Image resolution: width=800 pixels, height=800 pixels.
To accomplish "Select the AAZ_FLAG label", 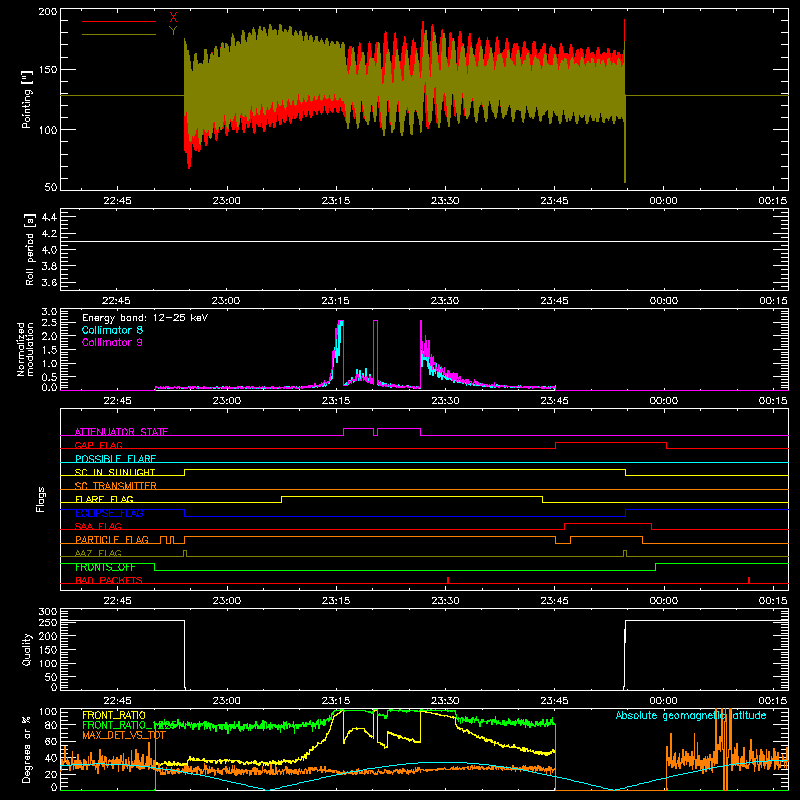I will click(x=98, y=553).
